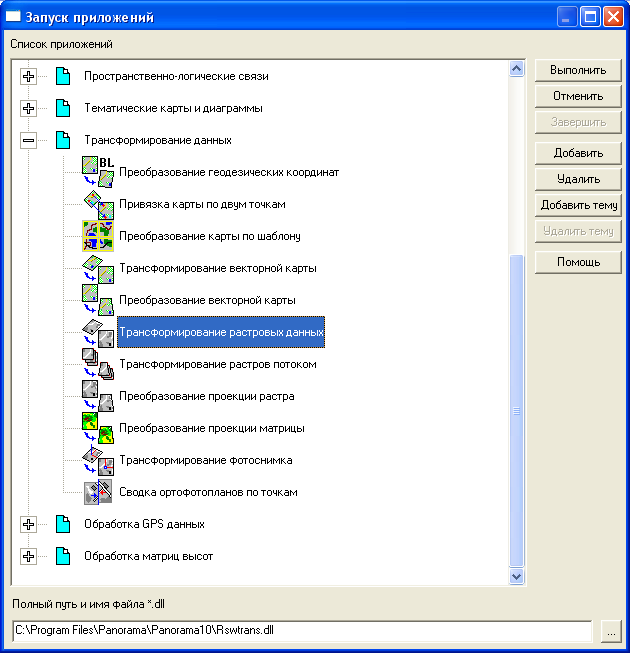Click the geodetic coordinates conversion BL icon
This screenshot has width=630, height=653.
tap(98, 172)
